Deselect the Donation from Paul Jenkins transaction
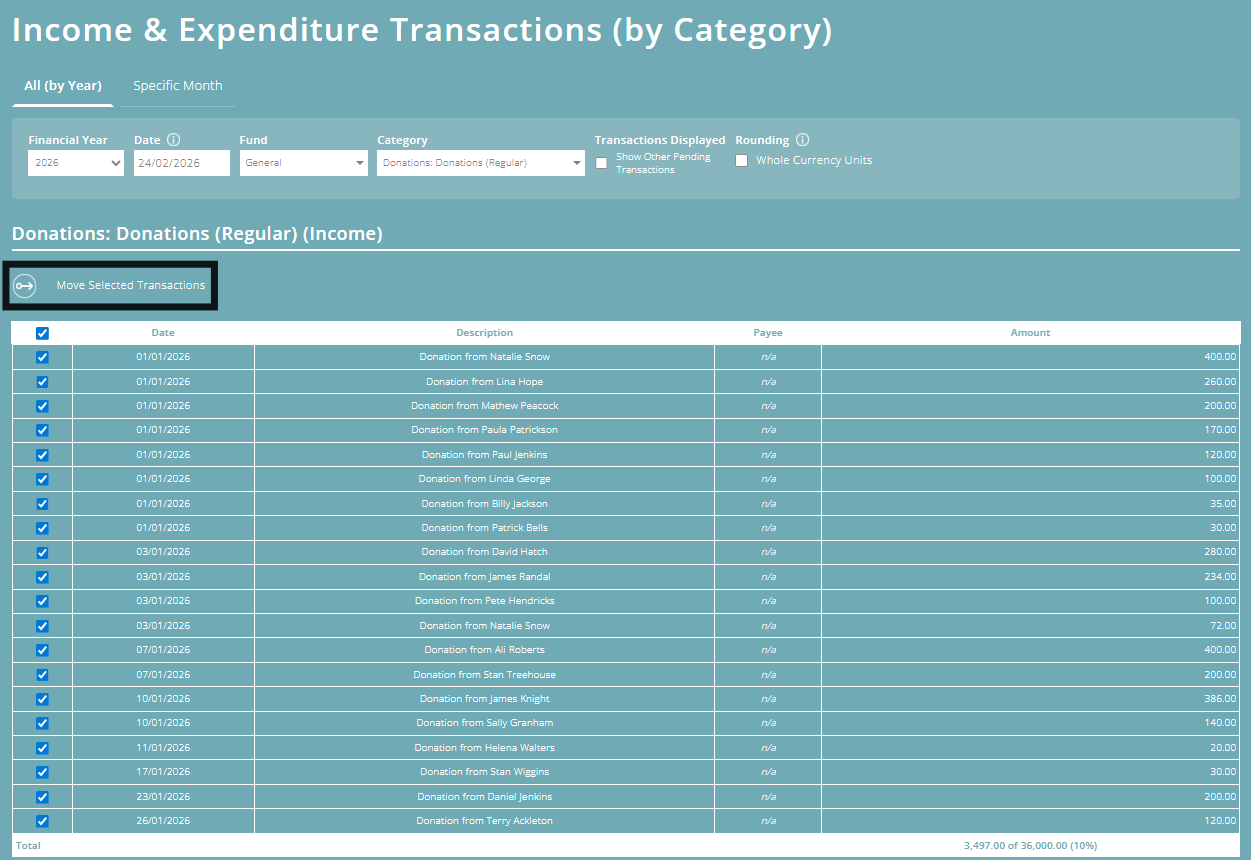 tap(41, 454)
